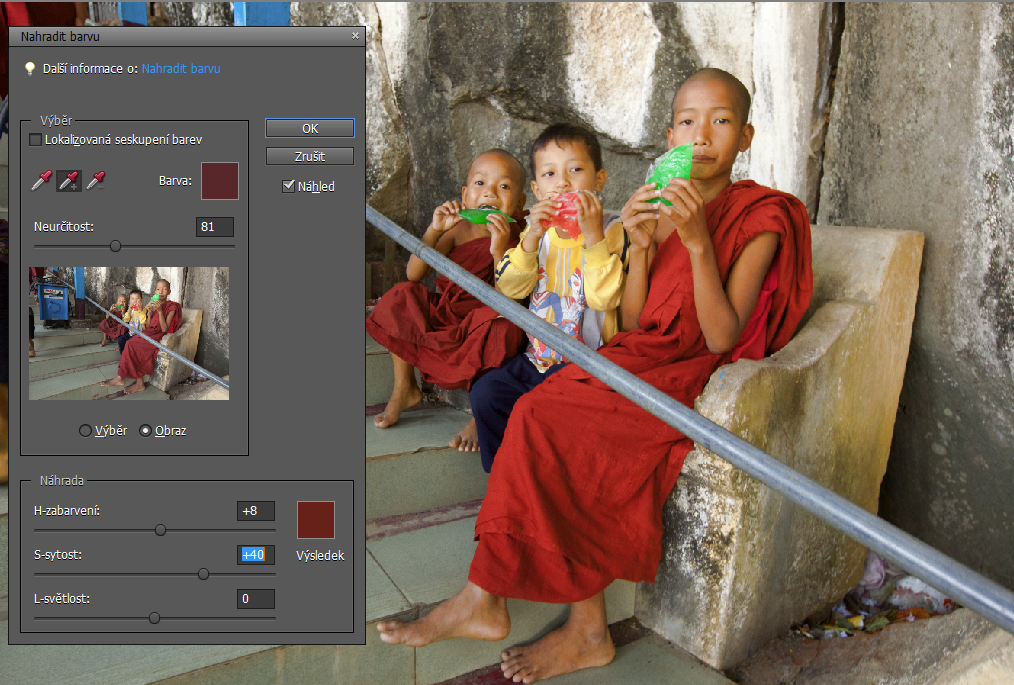Click the lightbulb help icon
Image resolution: width=1014 pixels, height=685 pixels.
pyautogui.click(x=30, y=69)
